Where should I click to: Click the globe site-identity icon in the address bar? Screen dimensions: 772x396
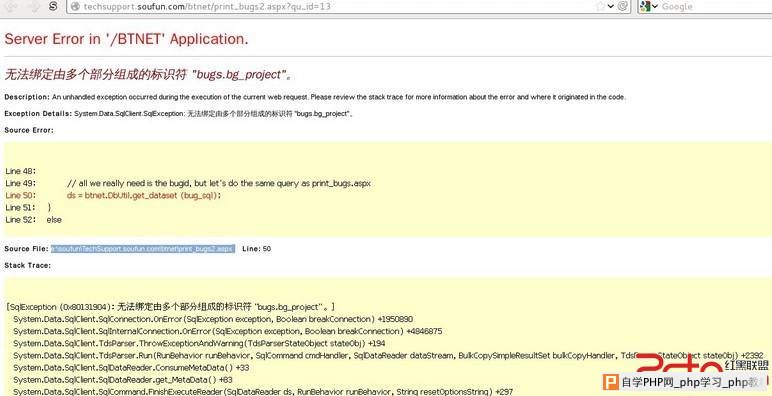pyautogui.click(x=75, y=6)
